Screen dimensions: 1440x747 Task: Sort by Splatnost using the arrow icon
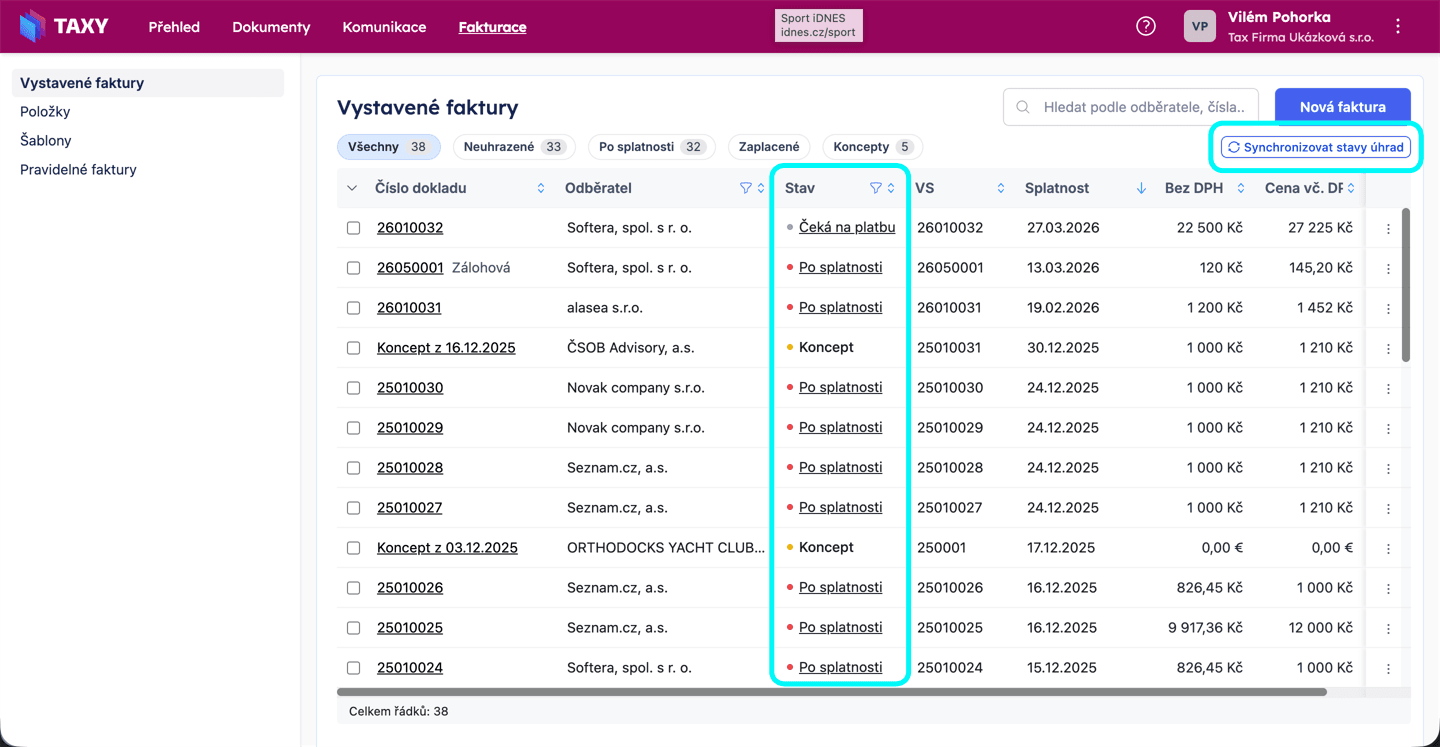pos(1141,188)
